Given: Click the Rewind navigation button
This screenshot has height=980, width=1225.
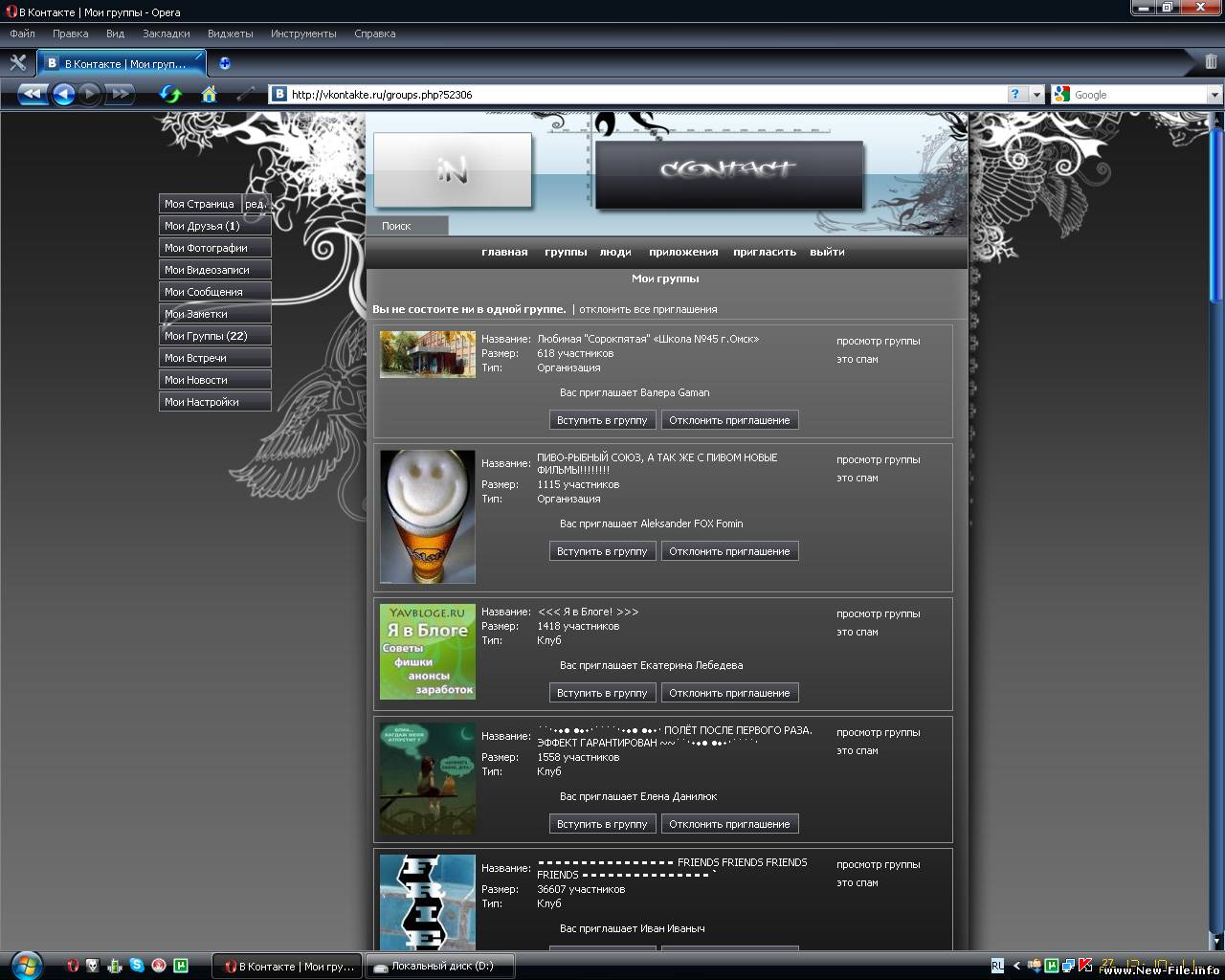Looking at the screenshot, I should pos(32,94).
